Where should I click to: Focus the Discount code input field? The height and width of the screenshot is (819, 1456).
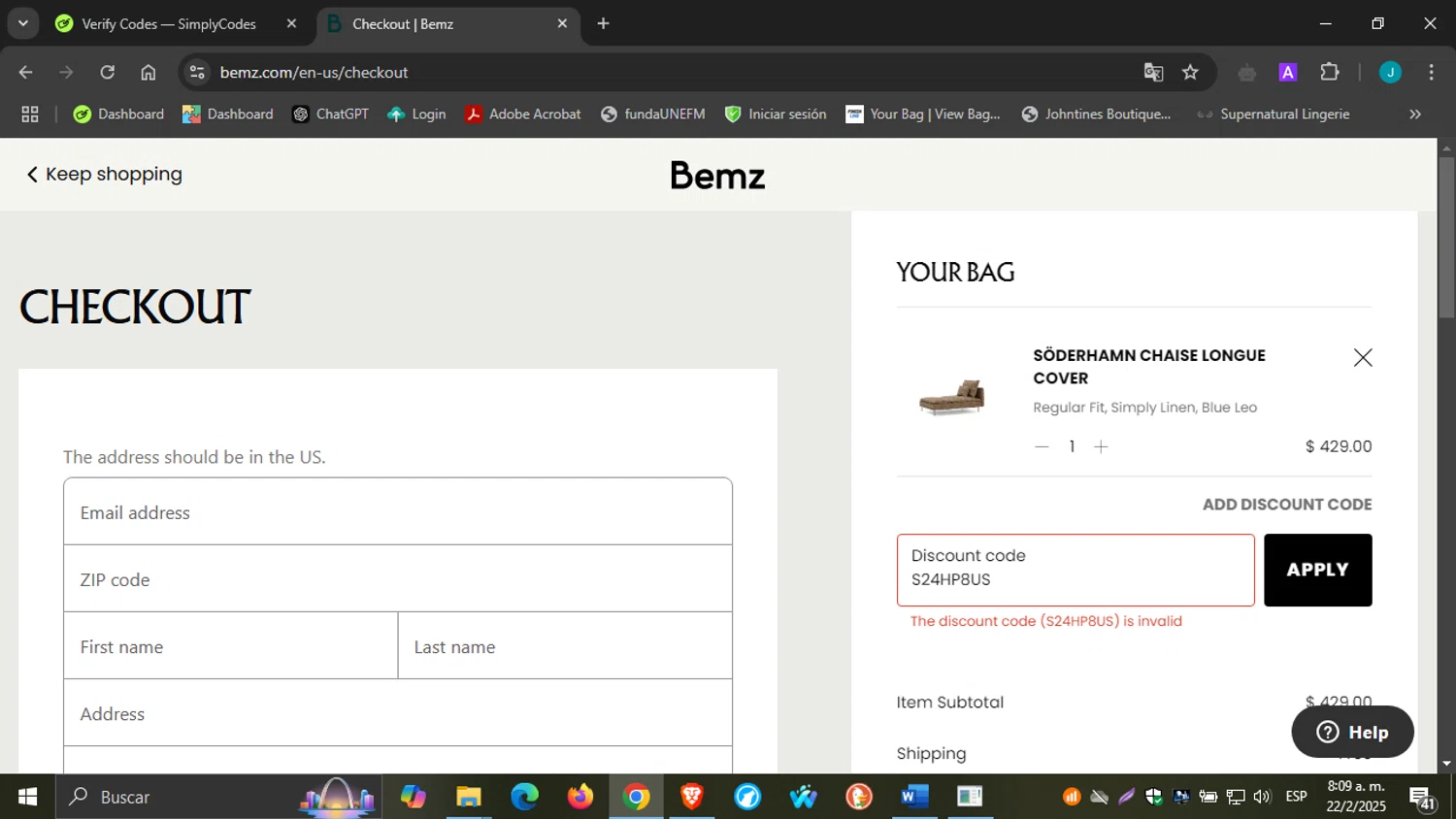(1075, 571)
